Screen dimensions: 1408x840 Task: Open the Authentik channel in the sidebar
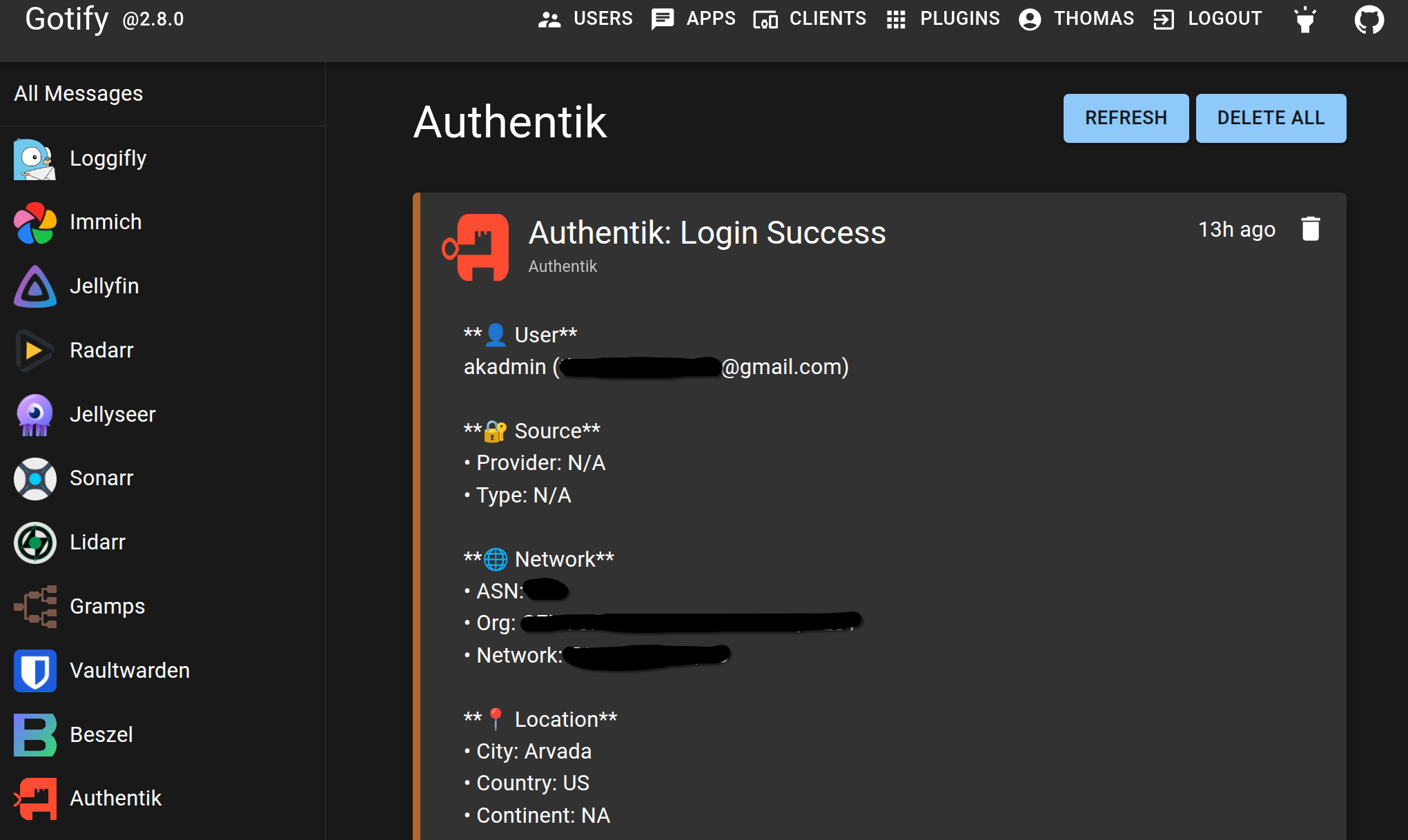click(x=115, y=798)
